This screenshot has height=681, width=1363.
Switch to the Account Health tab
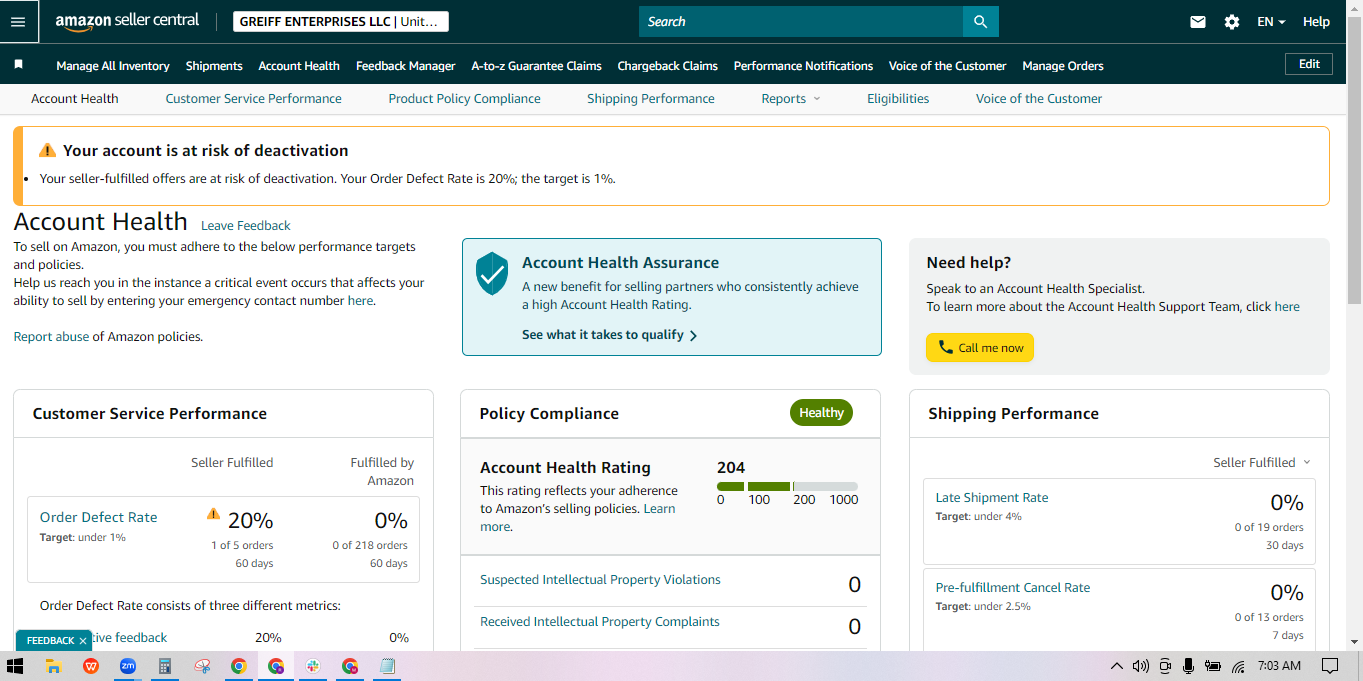point(75,98)
